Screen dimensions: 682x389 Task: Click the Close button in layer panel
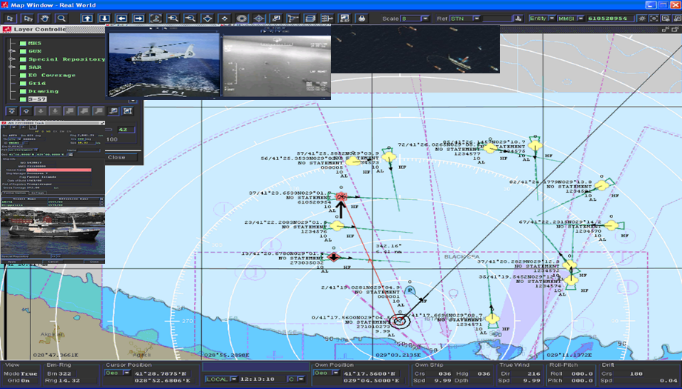click(117, 157)
